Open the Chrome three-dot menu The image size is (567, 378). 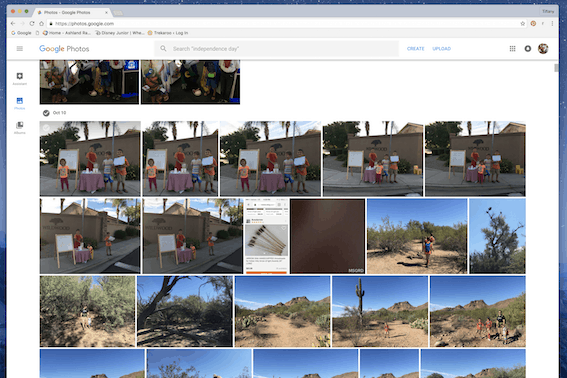[552, 24]
